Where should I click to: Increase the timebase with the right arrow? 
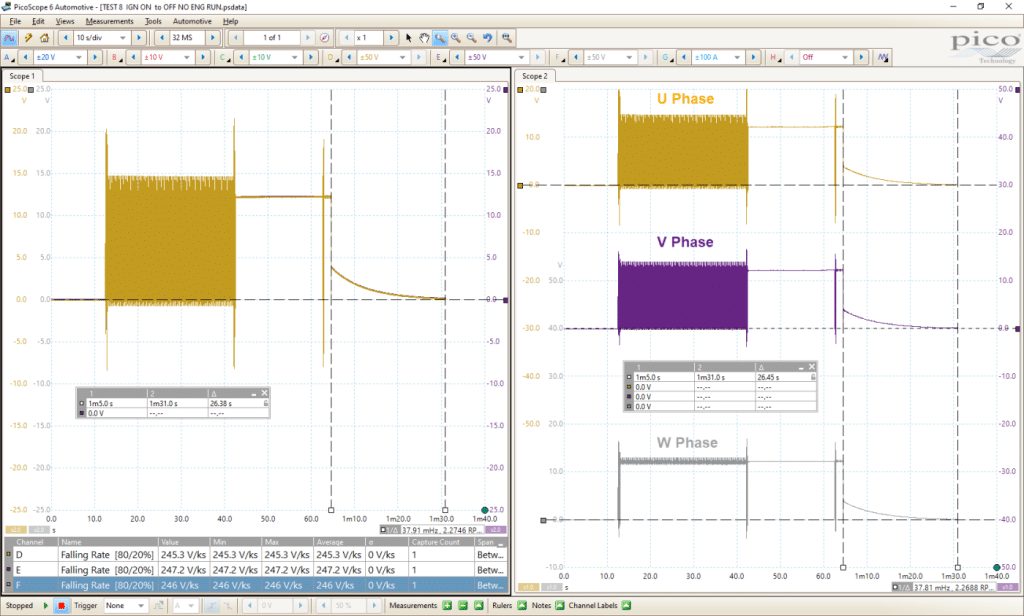point(138,38)
